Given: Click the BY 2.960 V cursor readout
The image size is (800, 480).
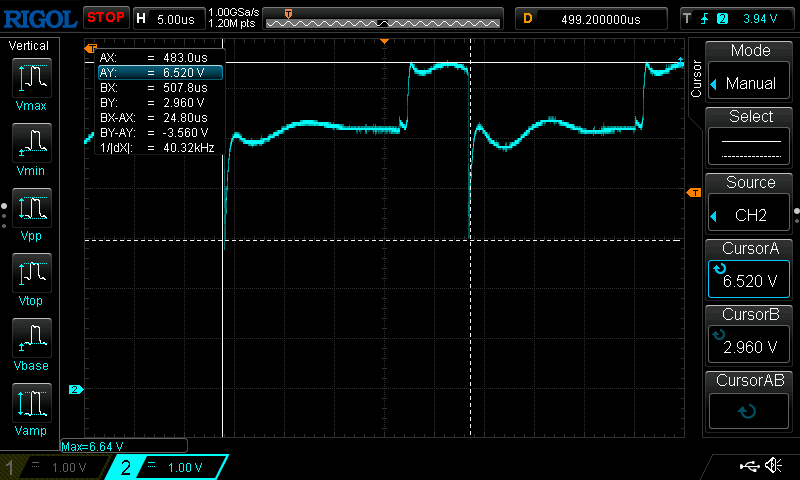Looking at the screenshot, I should tap(159, 103).
